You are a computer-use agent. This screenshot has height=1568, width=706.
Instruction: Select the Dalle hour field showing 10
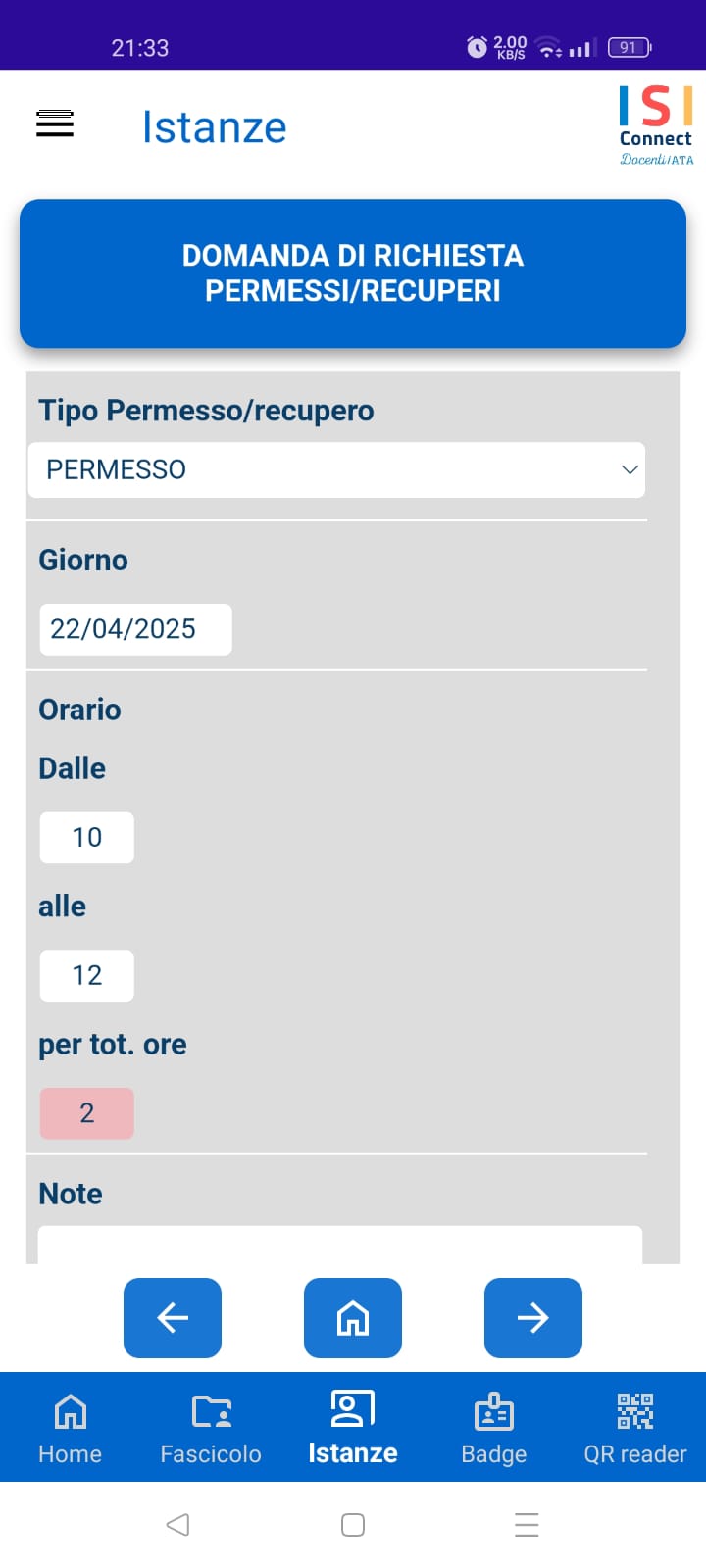(x=86, y=838)
